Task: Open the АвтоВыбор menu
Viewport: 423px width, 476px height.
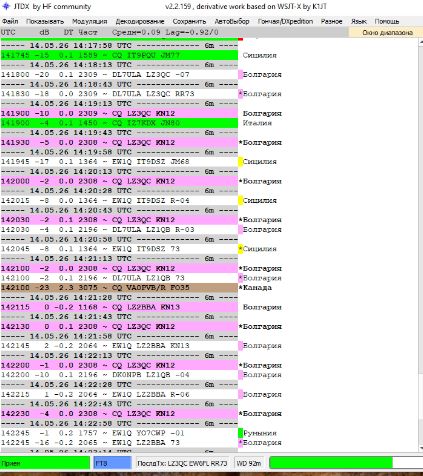Action: (232, 21)
